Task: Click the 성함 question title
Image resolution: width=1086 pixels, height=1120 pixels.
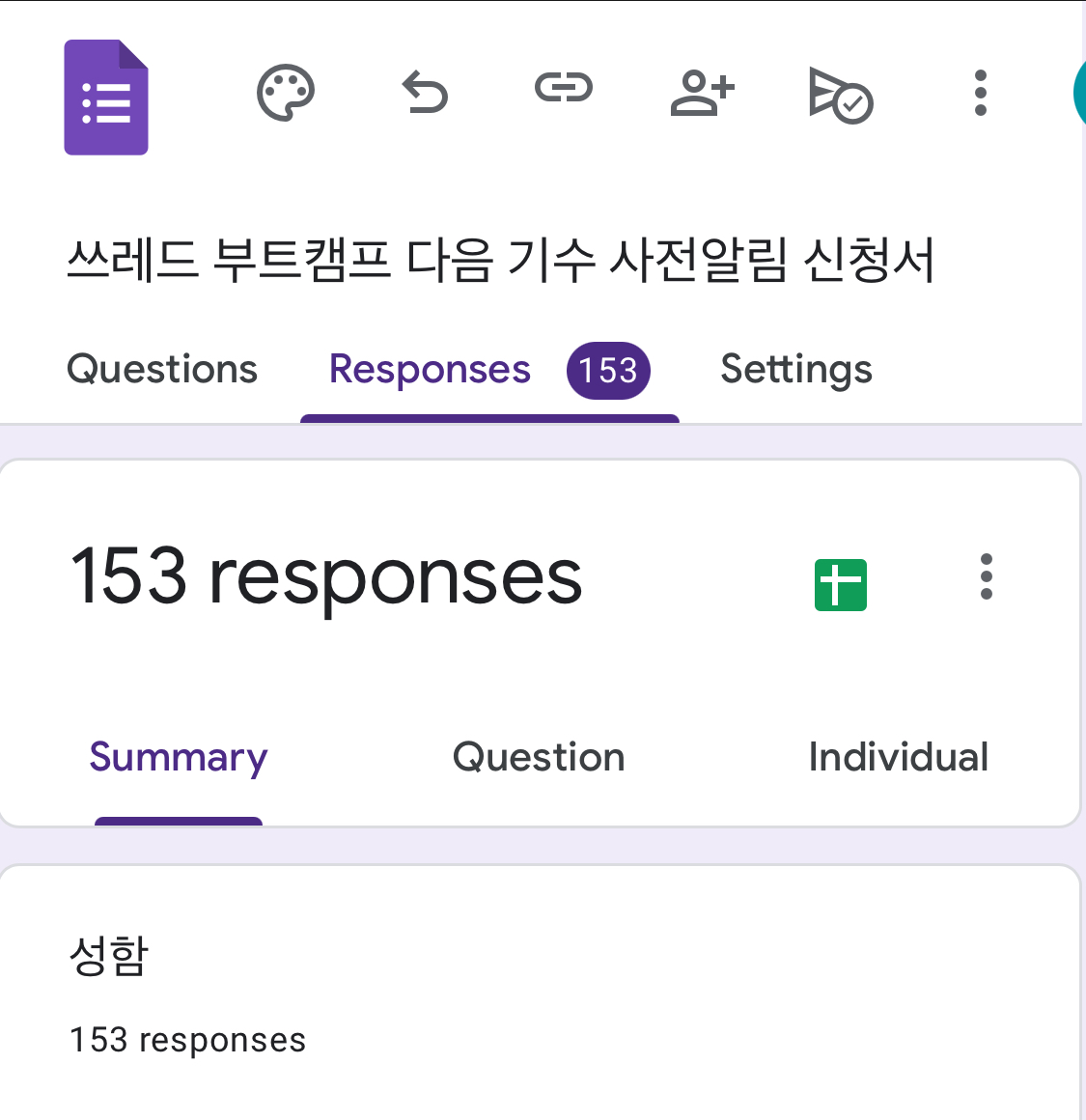Action: (x=108, y=956)
